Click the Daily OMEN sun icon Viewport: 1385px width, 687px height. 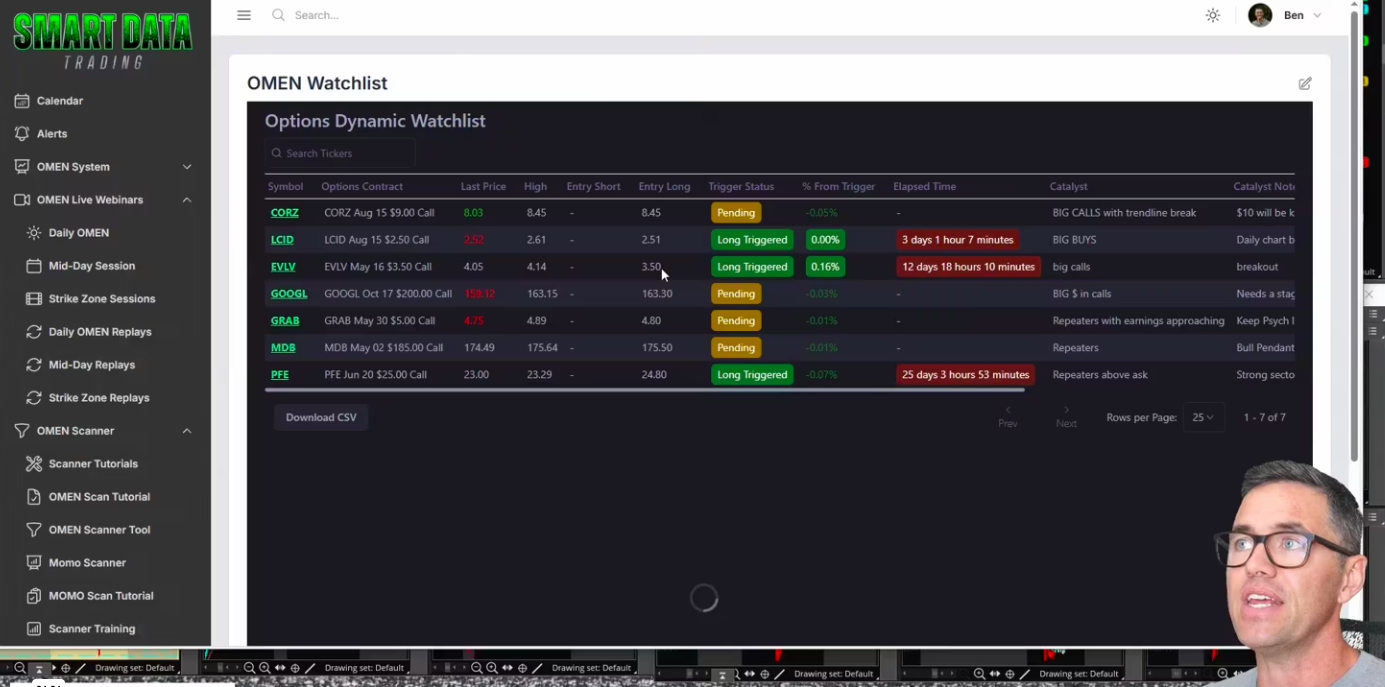point(34,233)
